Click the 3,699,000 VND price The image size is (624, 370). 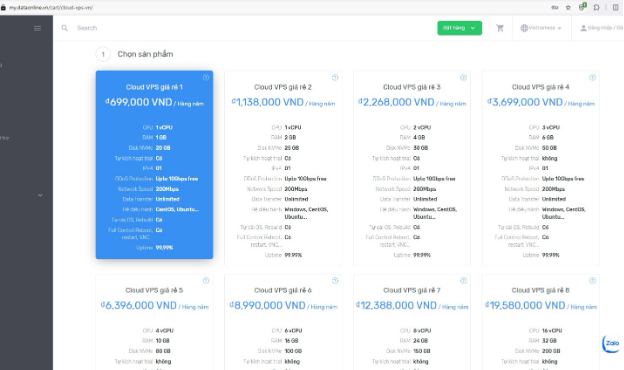click(x=525, y=102)
